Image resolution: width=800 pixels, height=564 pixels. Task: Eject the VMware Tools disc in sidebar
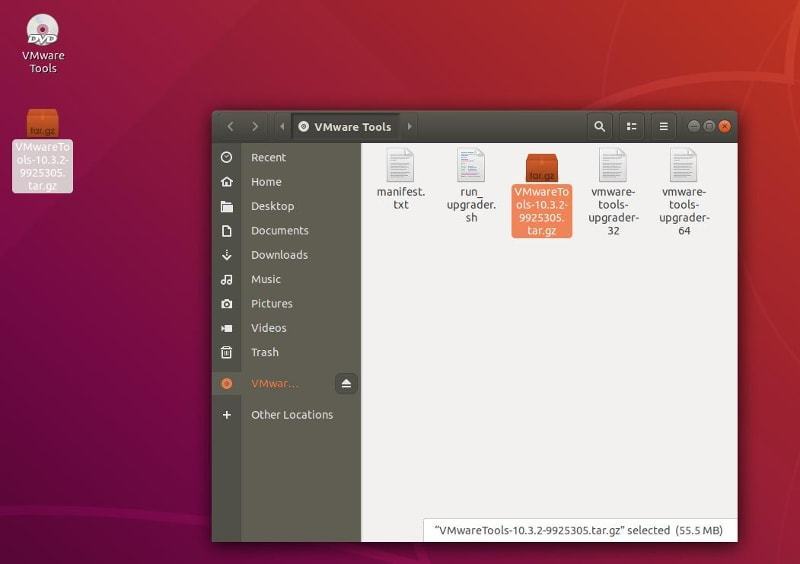coord(346,384)
